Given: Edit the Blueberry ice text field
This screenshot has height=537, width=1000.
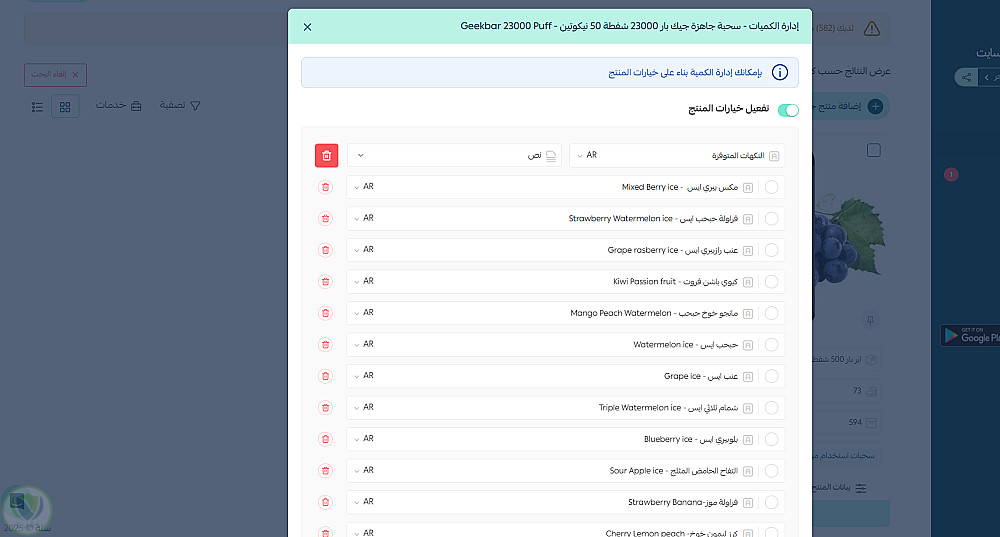Looking at the screenshot, I should tap(568, 439).
